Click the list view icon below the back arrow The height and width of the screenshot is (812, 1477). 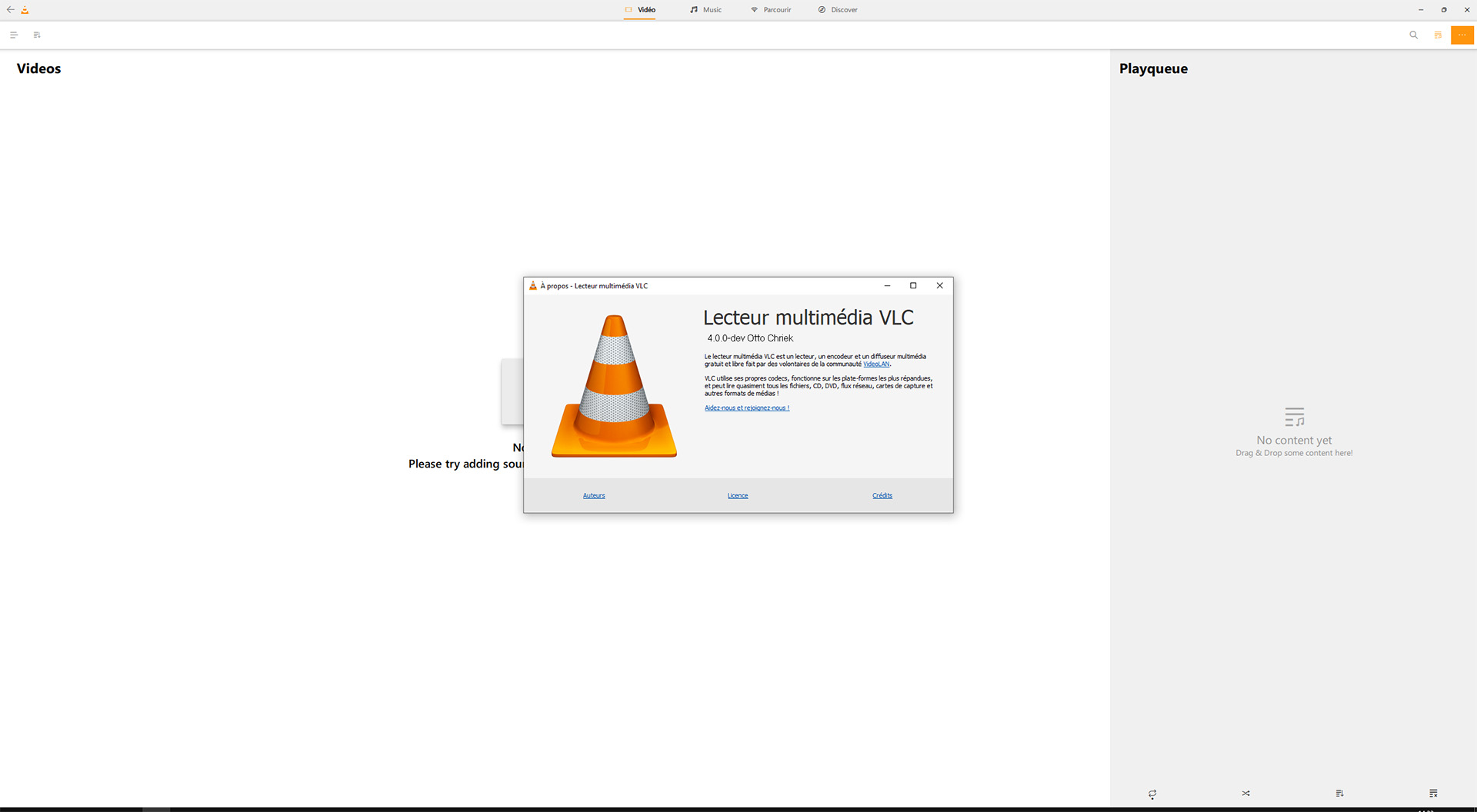click(14, 35)
